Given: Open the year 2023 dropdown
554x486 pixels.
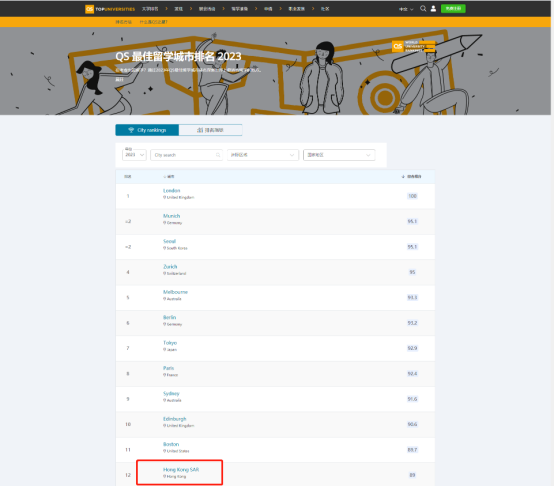Looking at the screenshot, I should click(134, 155).
